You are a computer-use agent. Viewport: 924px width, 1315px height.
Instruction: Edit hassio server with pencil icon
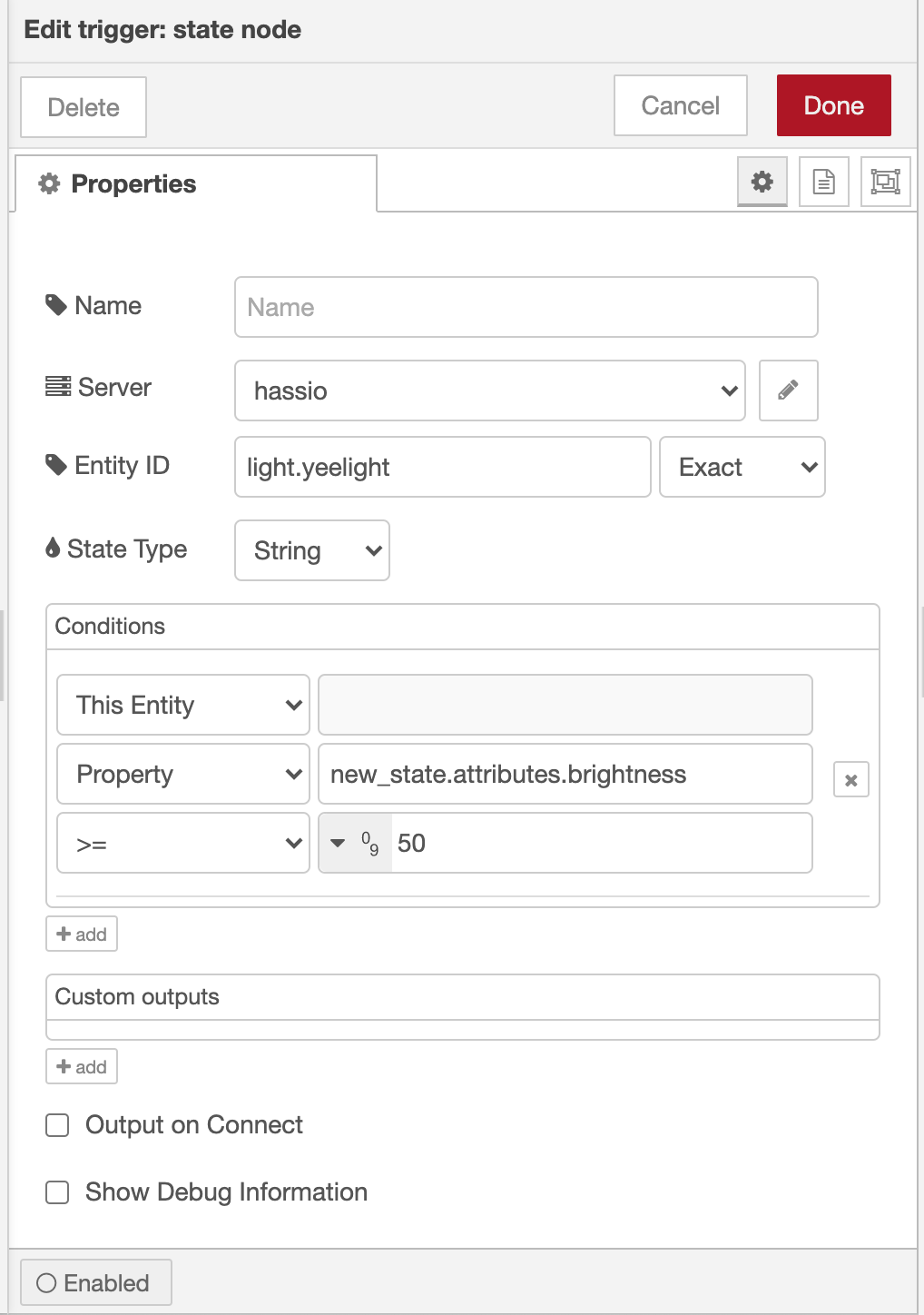[x=789, y=391]
